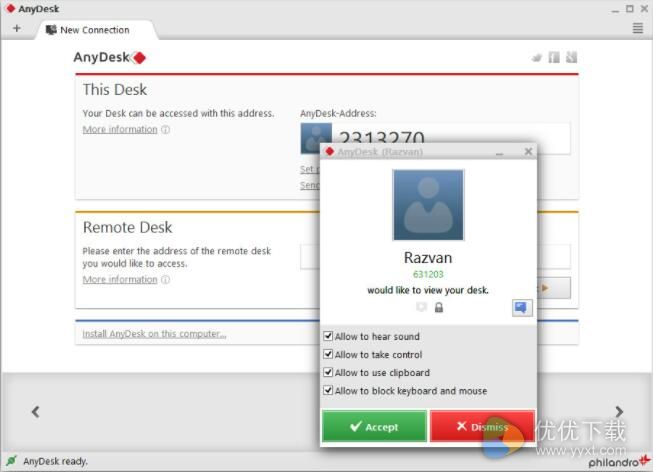Open chat icon in request dialog
653x472 pixels.
tap(522, 308)
